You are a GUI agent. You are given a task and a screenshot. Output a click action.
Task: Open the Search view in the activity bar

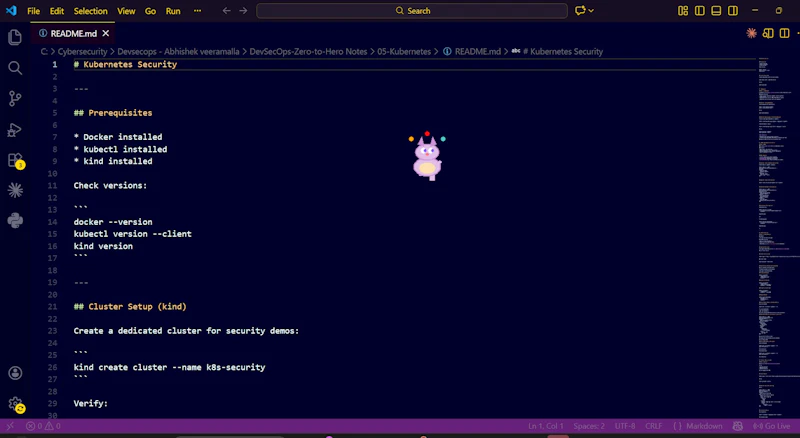pyautogui.click(x=15, y=68)
